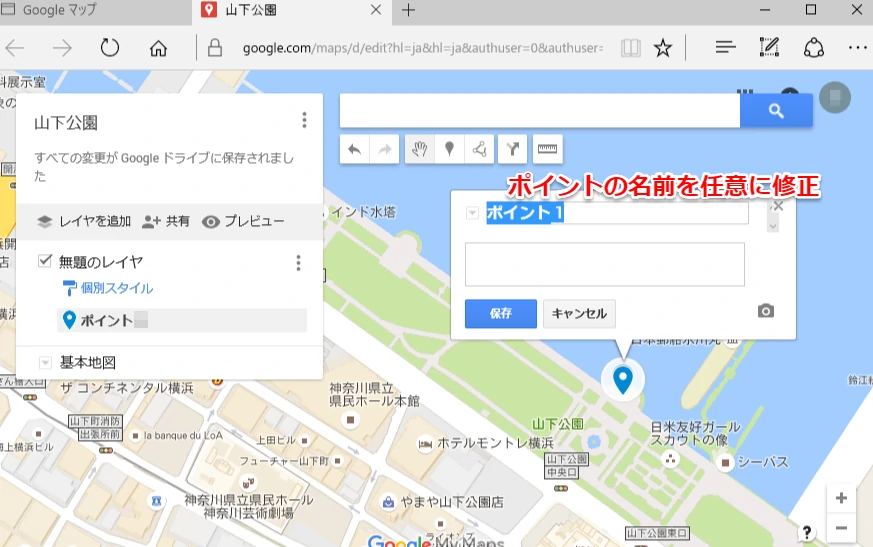Zoom in with the plus button
The image size is (873, 547).
coord(841,498)
